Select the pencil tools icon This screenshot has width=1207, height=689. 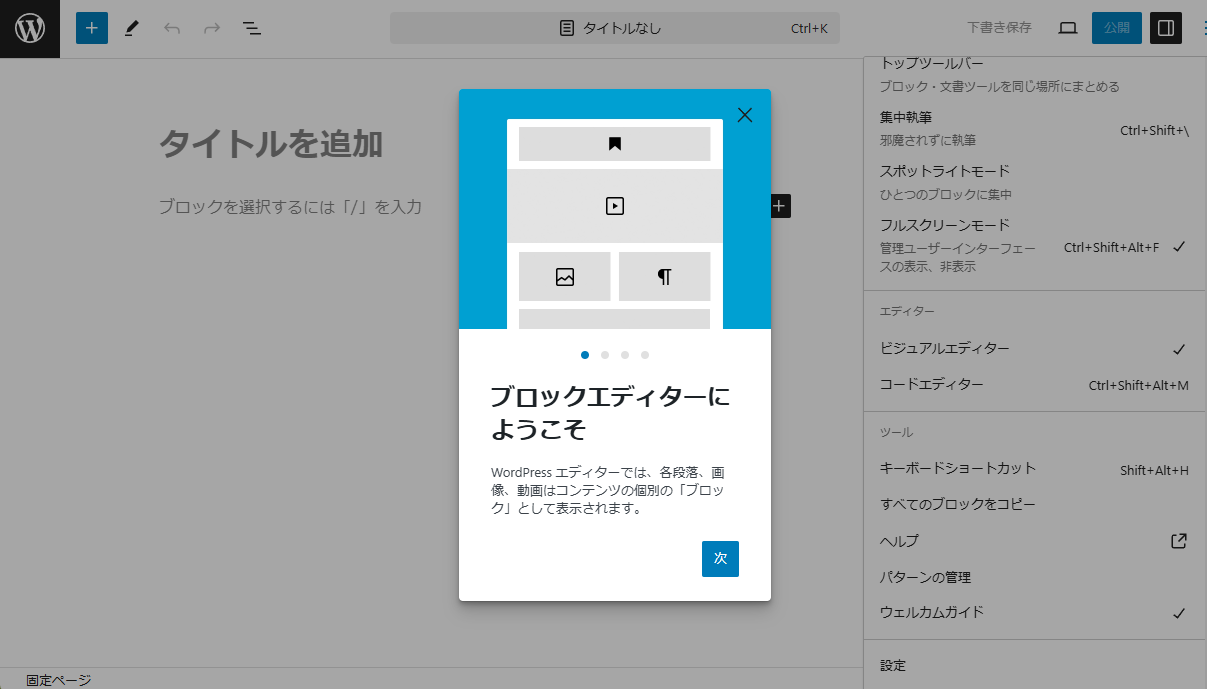click(132, 28)
